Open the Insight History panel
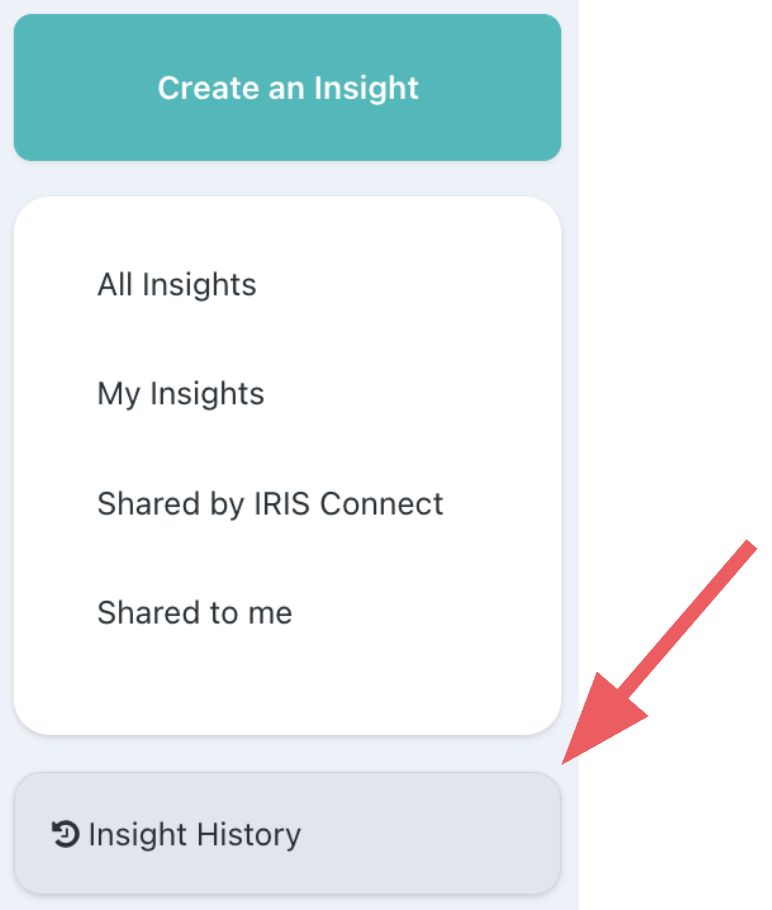The width and height of the screenshot is (772, 910). coord(287,834)
